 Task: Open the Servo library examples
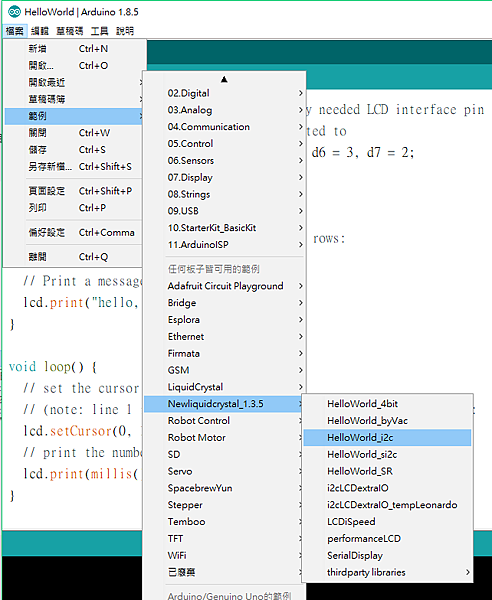[225, 471]
